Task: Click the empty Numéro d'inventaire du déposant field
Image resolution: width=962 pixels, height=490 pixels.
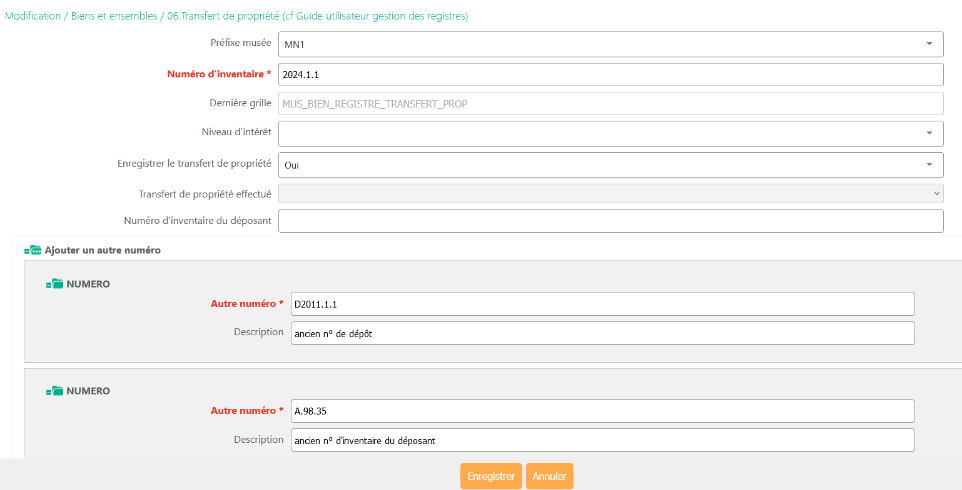Action: [610, 221]
